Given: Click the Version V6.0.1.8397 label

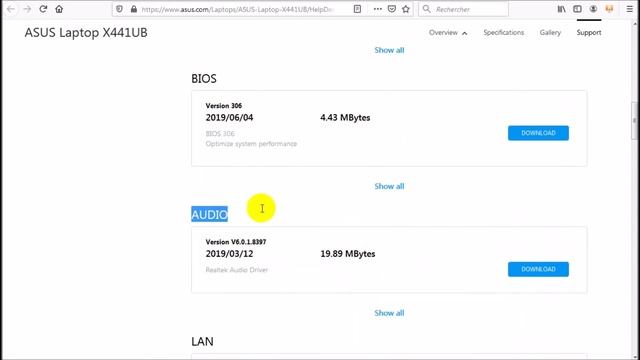Looking at the screenshot, I should 236,242.
